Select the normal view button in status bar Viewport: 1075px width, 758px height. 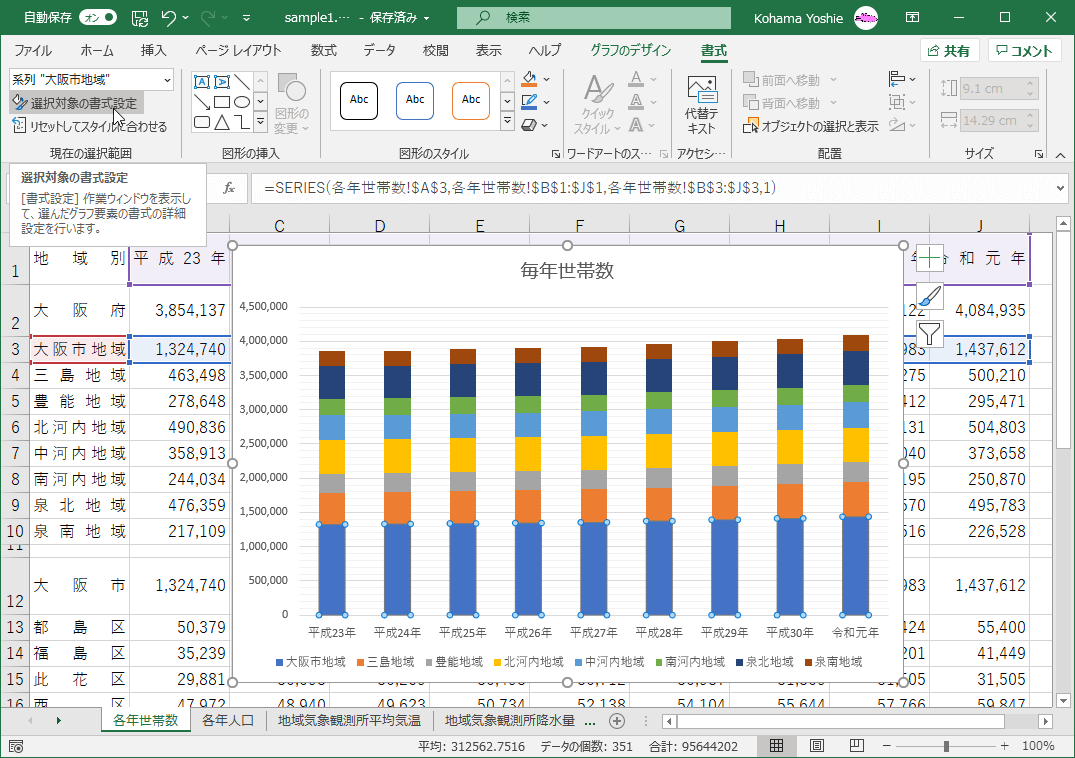pos(776,746)
